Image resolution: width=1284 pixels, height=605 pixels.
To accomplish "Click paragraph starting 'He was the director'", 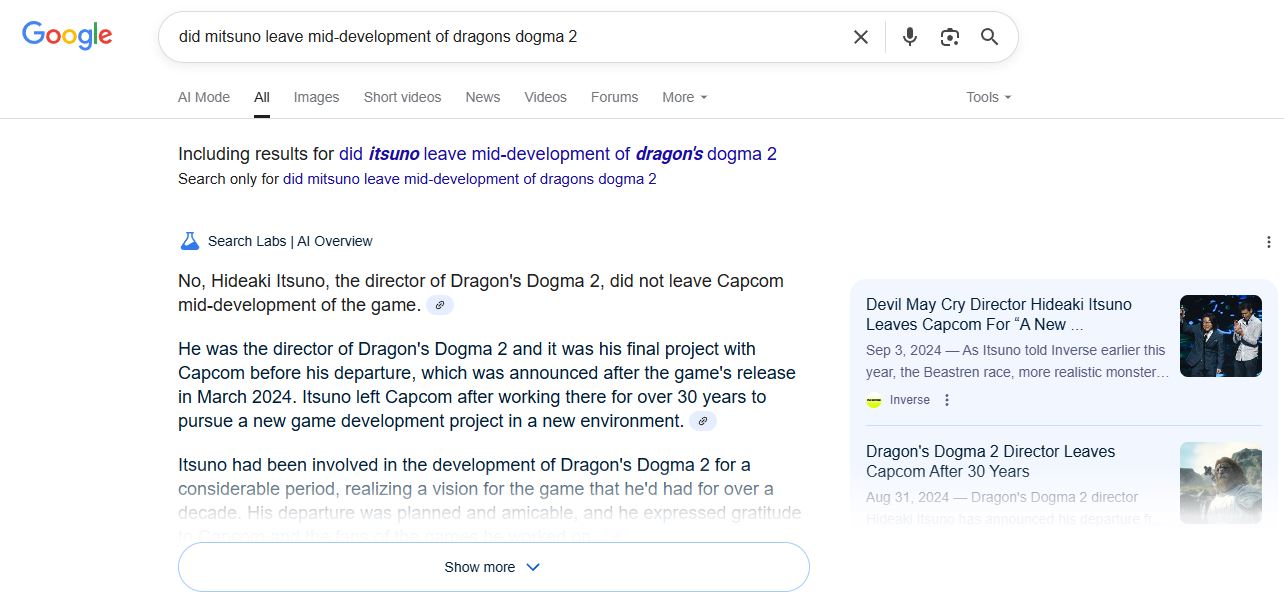I will click(487, 385).
